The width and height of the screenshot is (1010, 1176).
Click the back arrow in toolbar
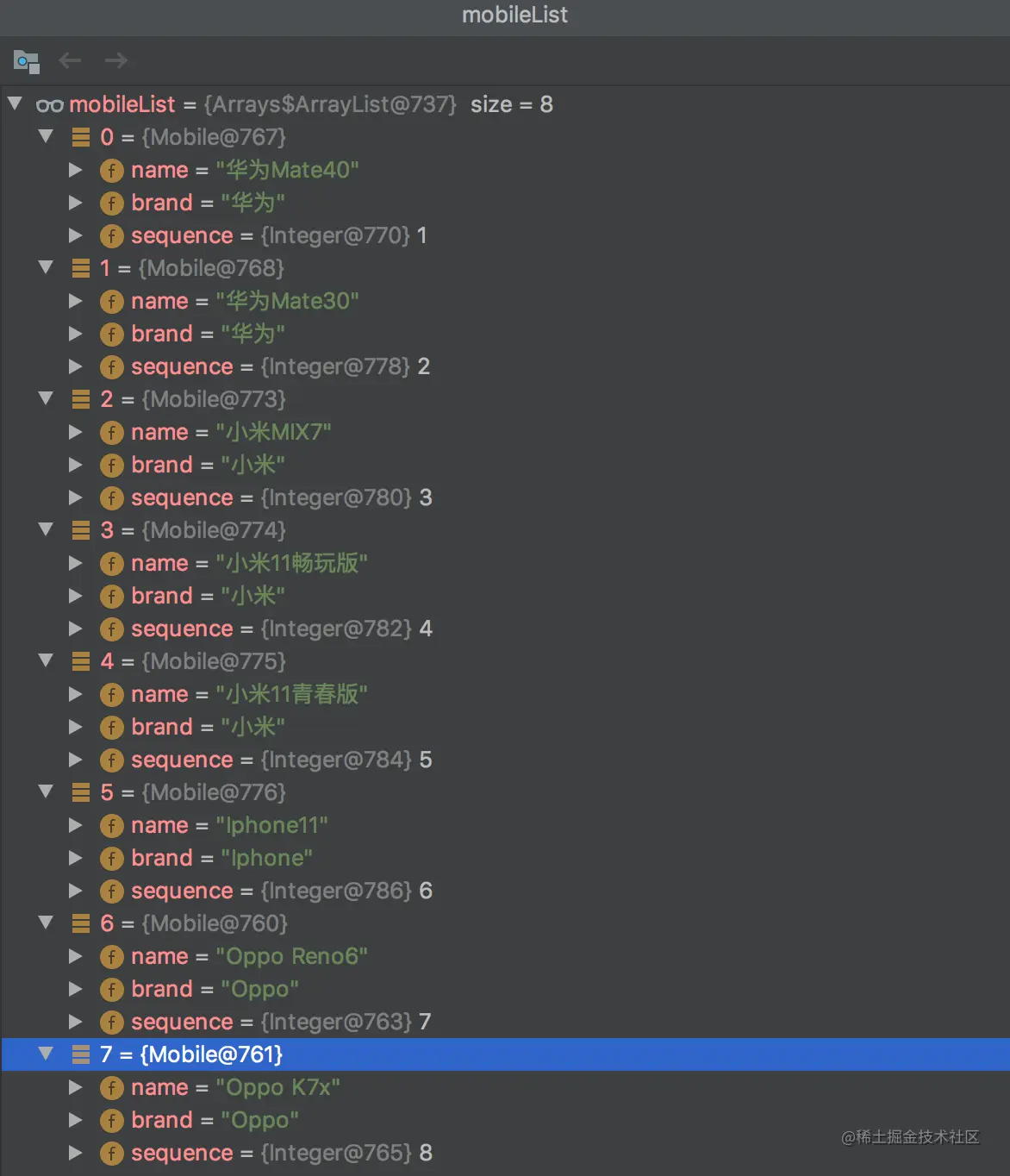70,60
